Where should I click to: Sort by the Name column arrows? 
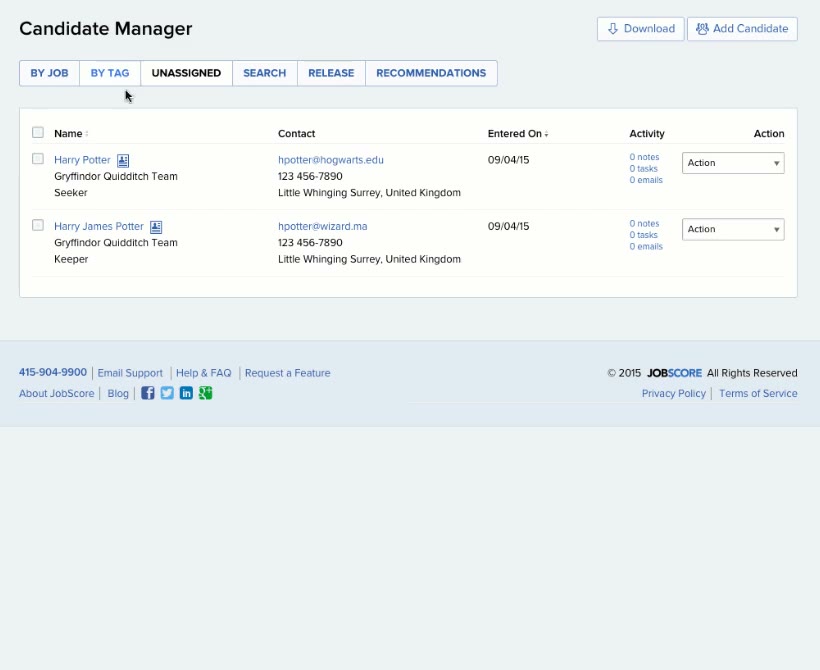[87, 134]
